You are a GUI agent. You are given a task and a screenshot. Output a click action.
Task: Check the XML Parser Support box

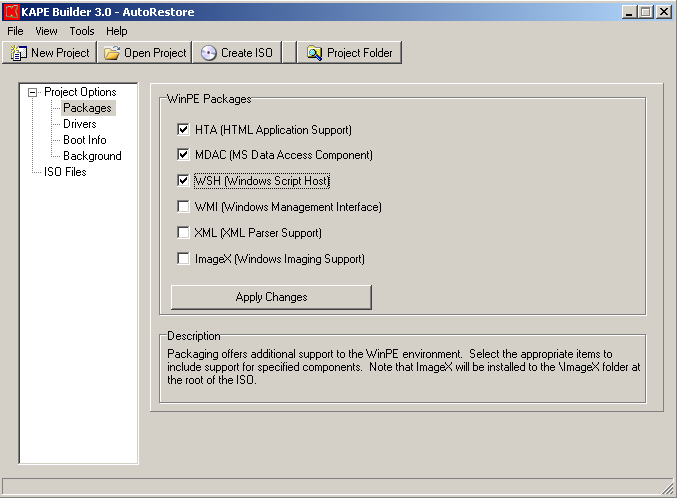183,233
